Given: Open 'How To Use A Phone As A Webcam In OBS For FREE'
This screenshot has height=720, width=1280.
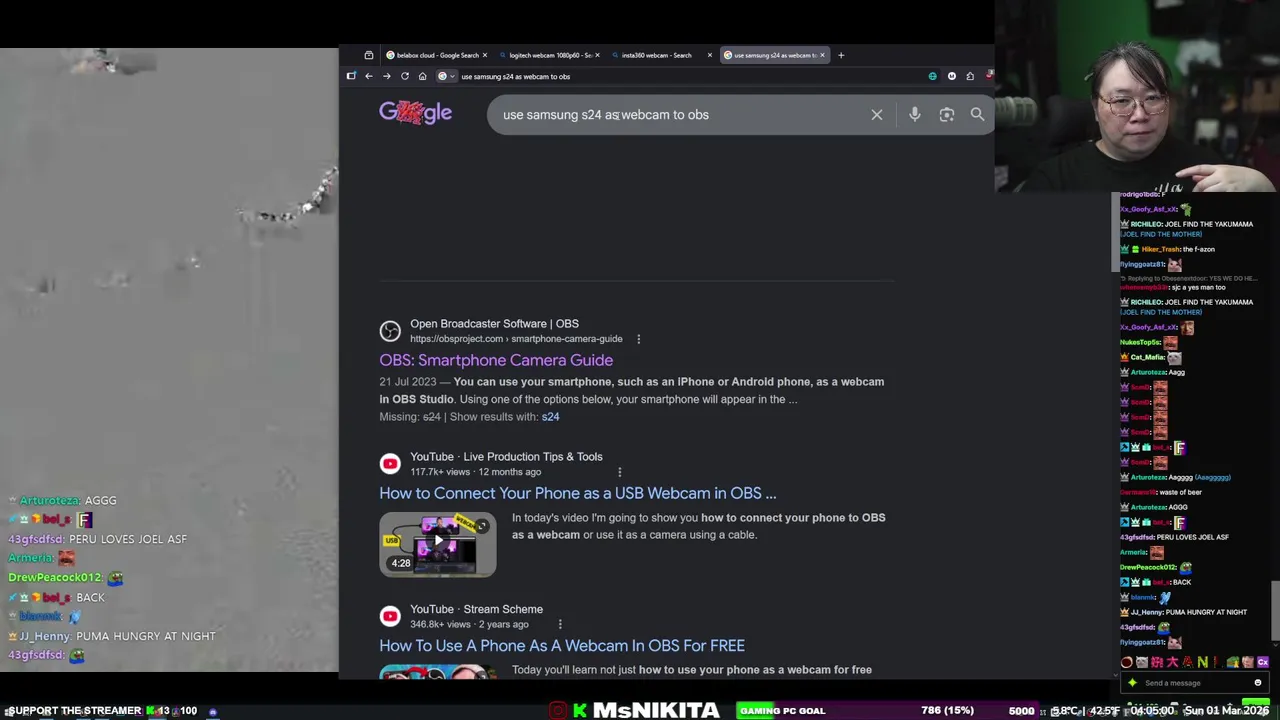Looking at the screenshot, I should click(562, 646).
